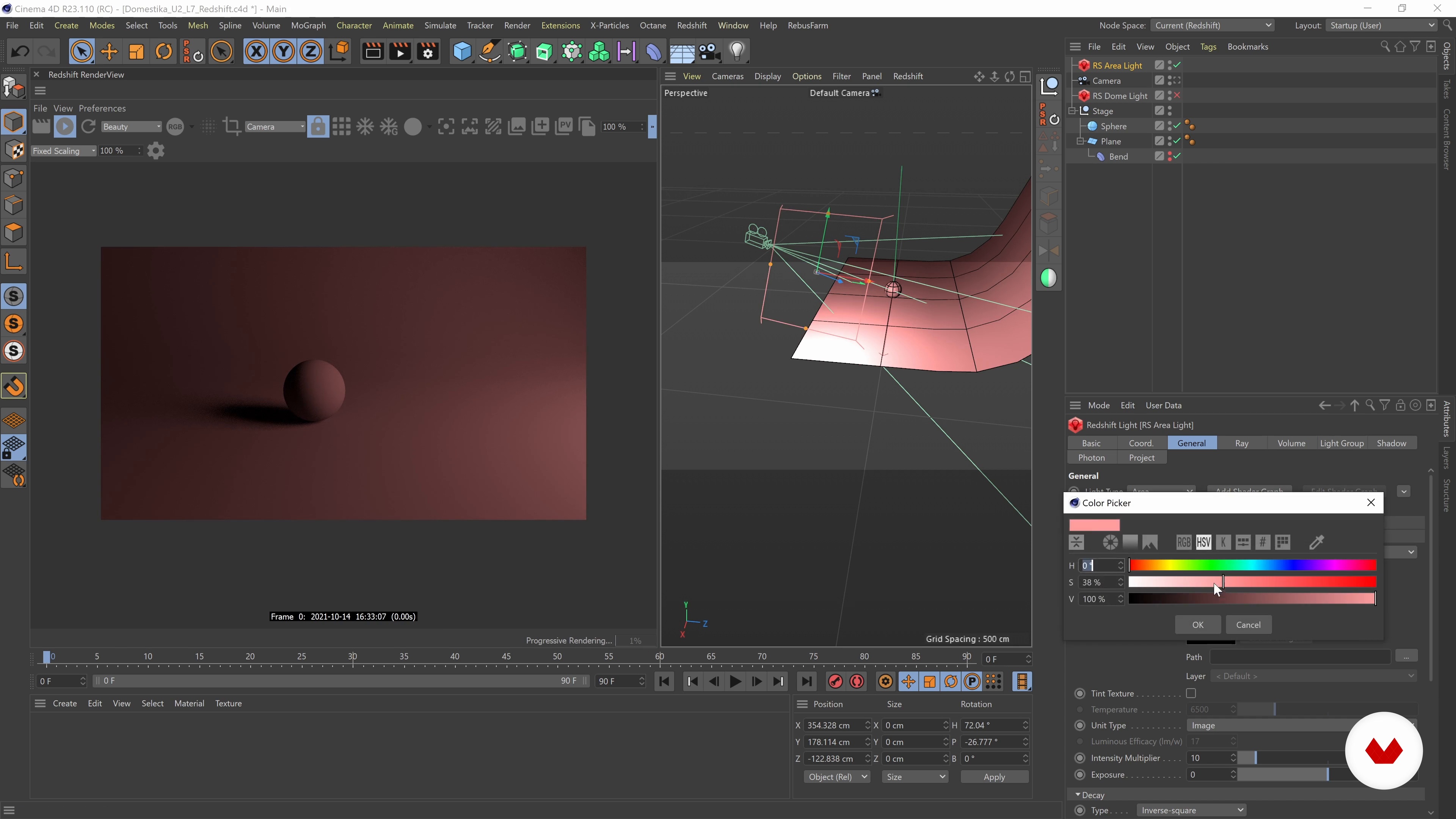Toggle Bend deformer enable checkmark
Viewport: 1456px width, 819px height.
(1177, 156)
